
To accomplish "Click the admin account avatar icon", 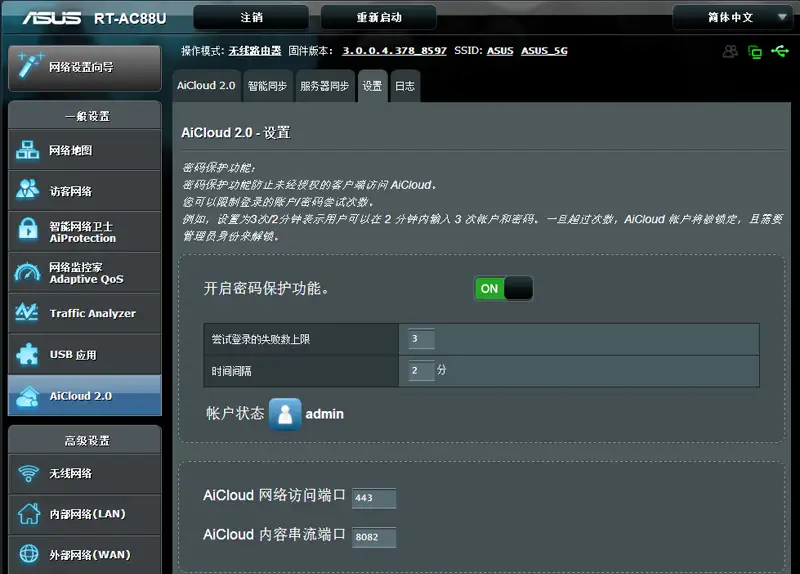I will click(285, 414).
